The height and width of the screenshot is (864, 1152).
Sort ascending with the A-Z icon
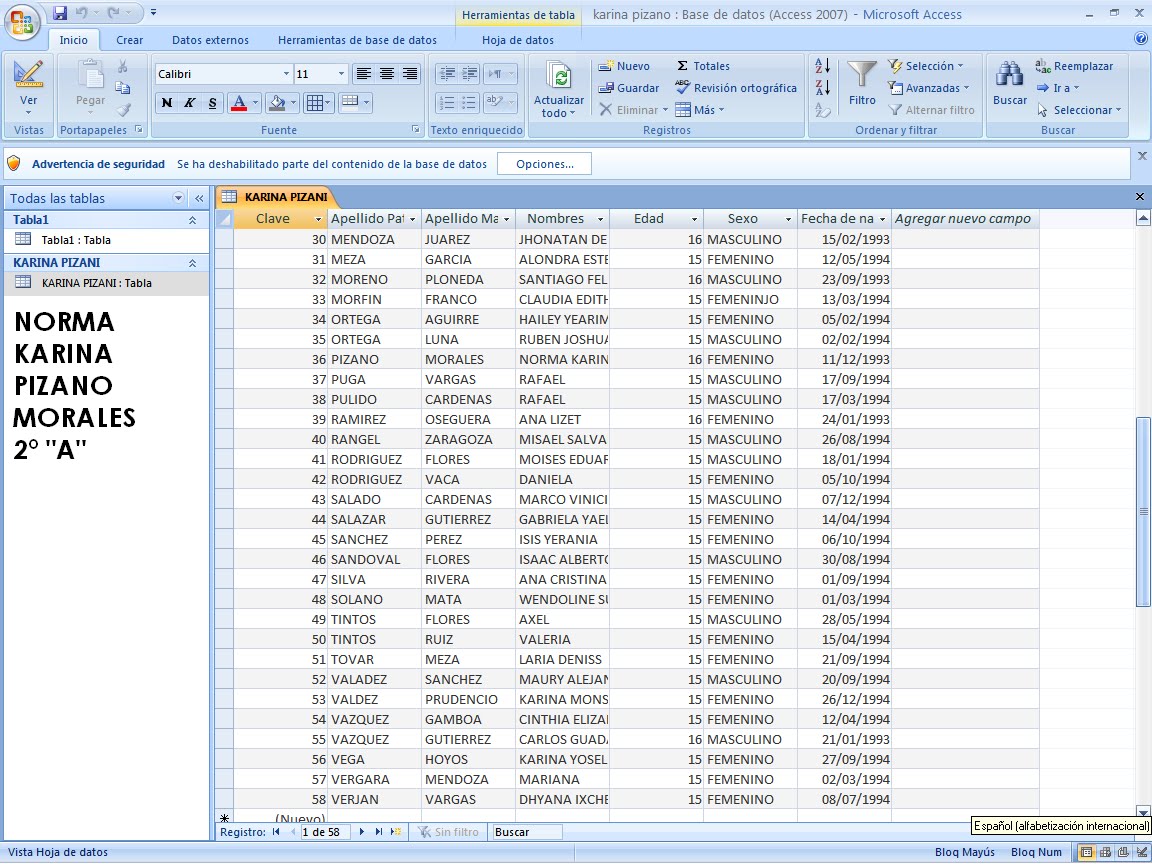tap(822, 66)
